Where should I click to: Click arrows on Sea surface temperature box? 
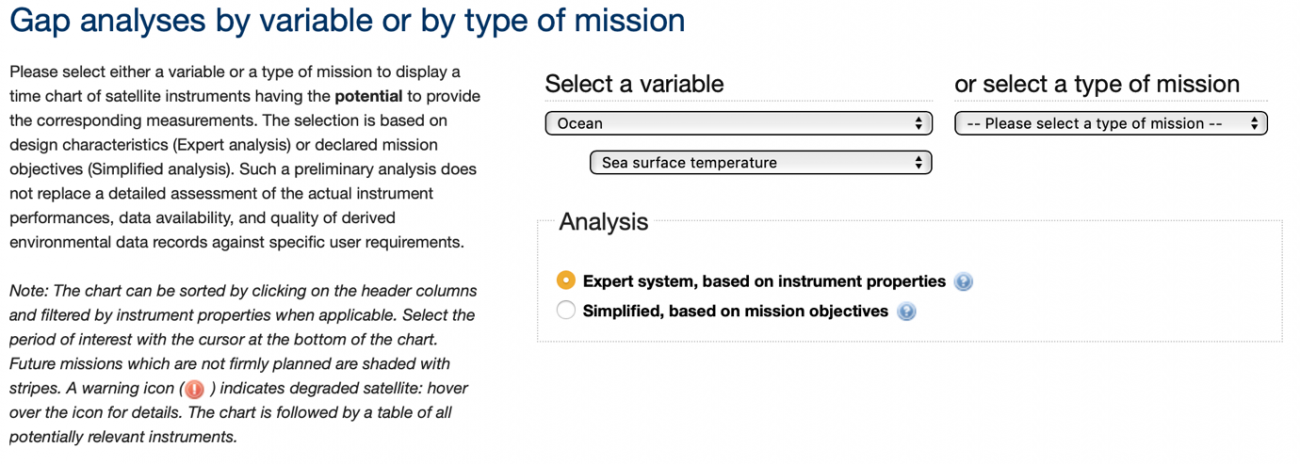coord(918,163)
